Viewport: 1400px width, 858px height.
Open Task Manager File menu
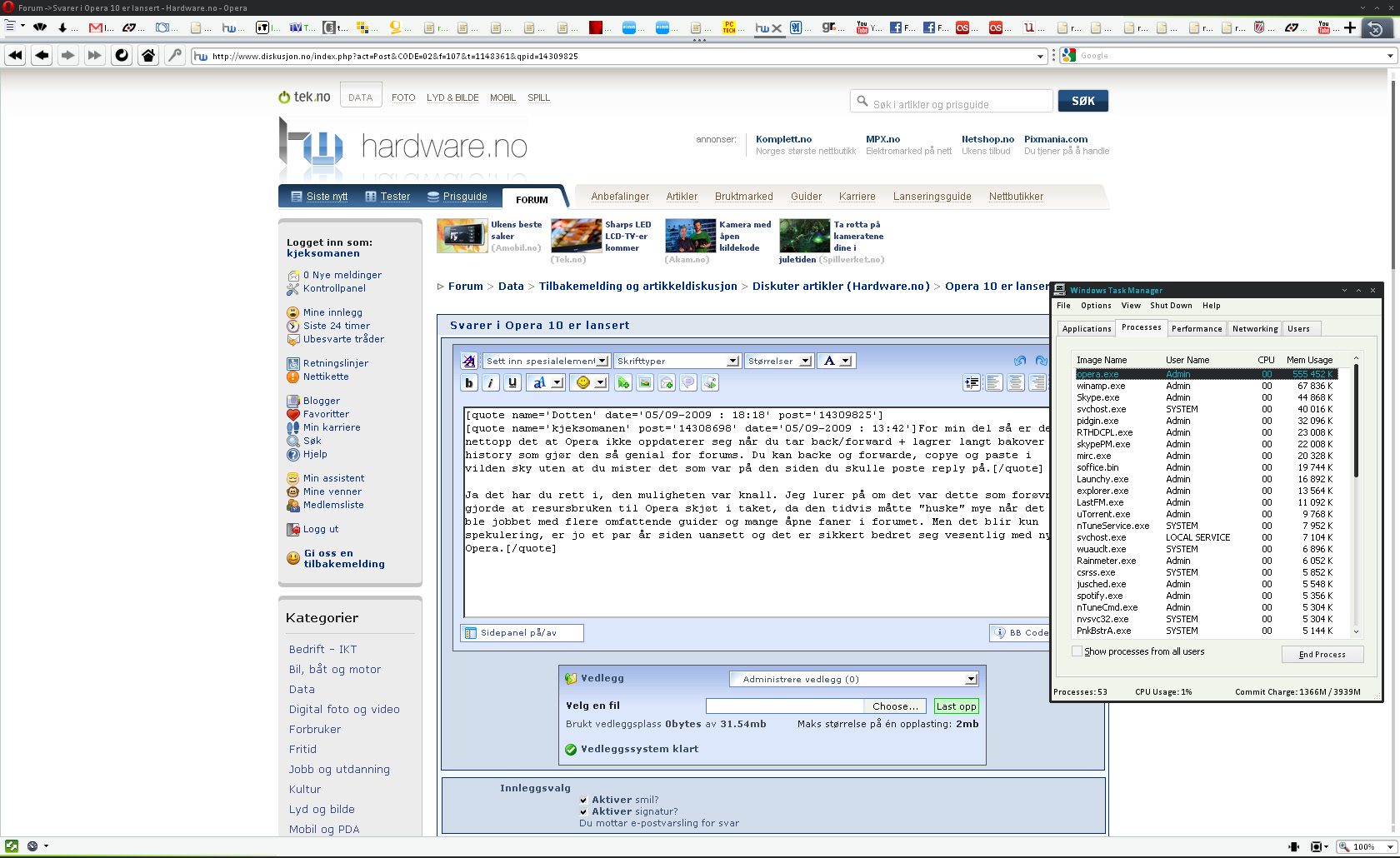1063,306
